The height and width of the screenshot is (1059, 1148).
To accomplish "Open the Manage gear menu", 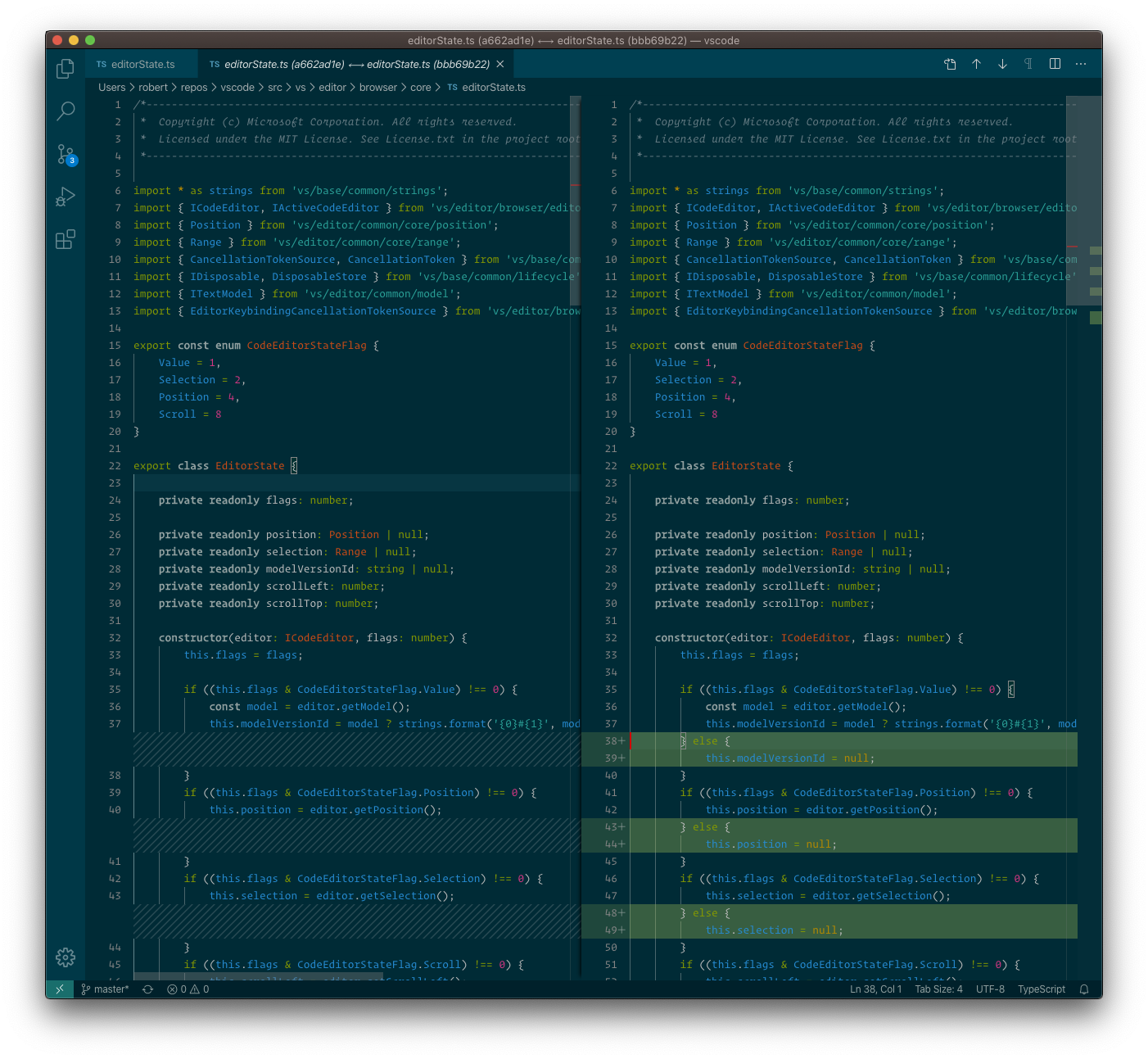I will tap(66, 957).
